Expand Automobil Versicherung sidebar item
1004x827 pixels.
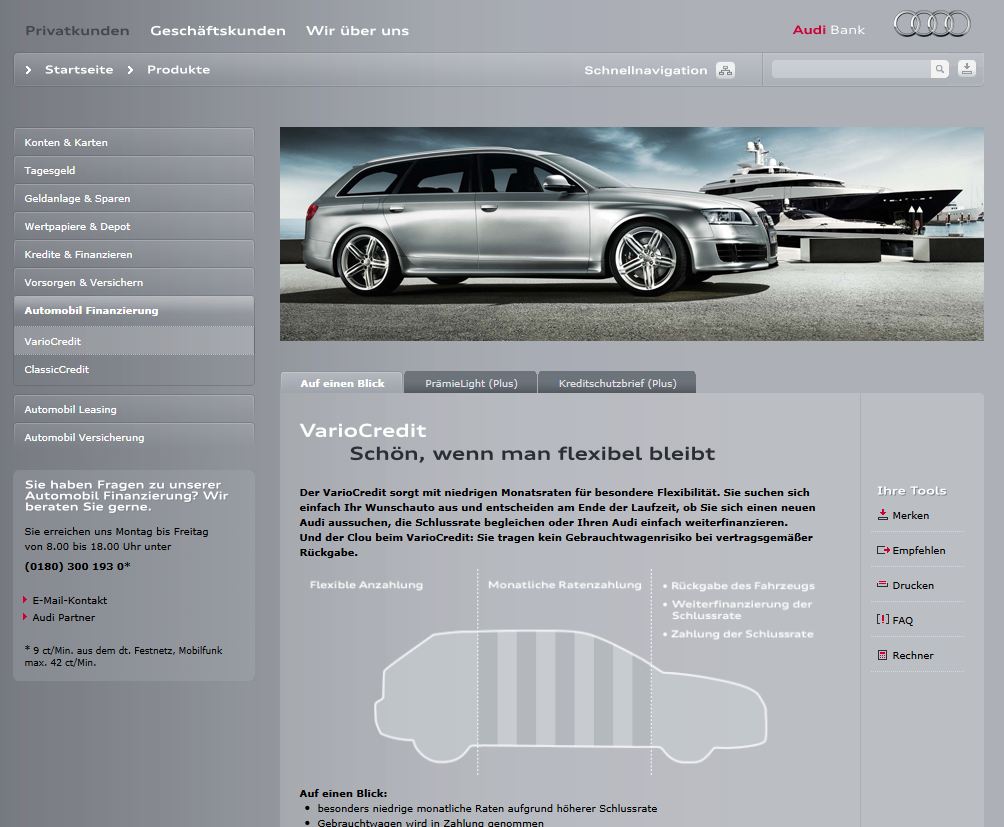pos(134,437)
